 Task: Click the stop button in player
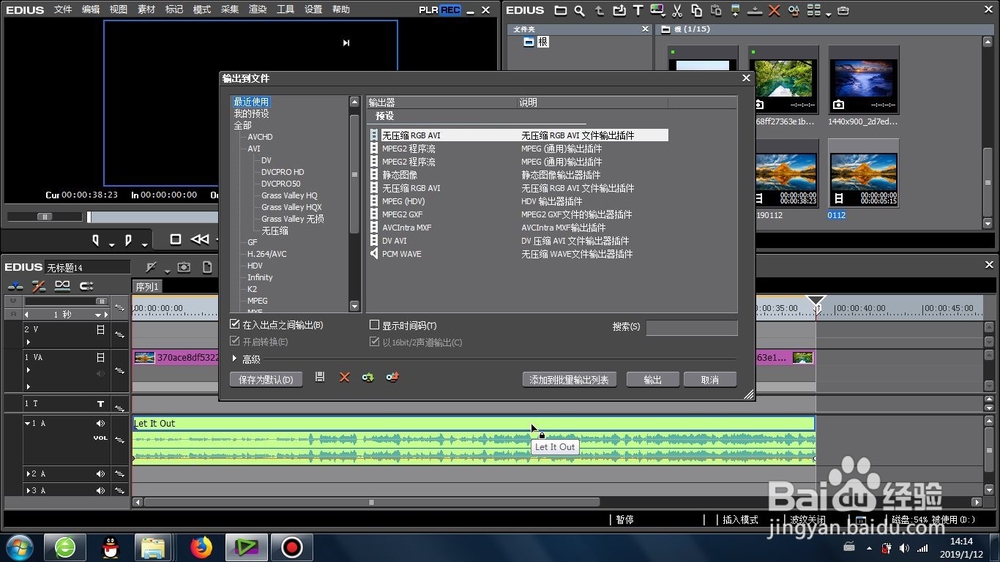(175, 239)
